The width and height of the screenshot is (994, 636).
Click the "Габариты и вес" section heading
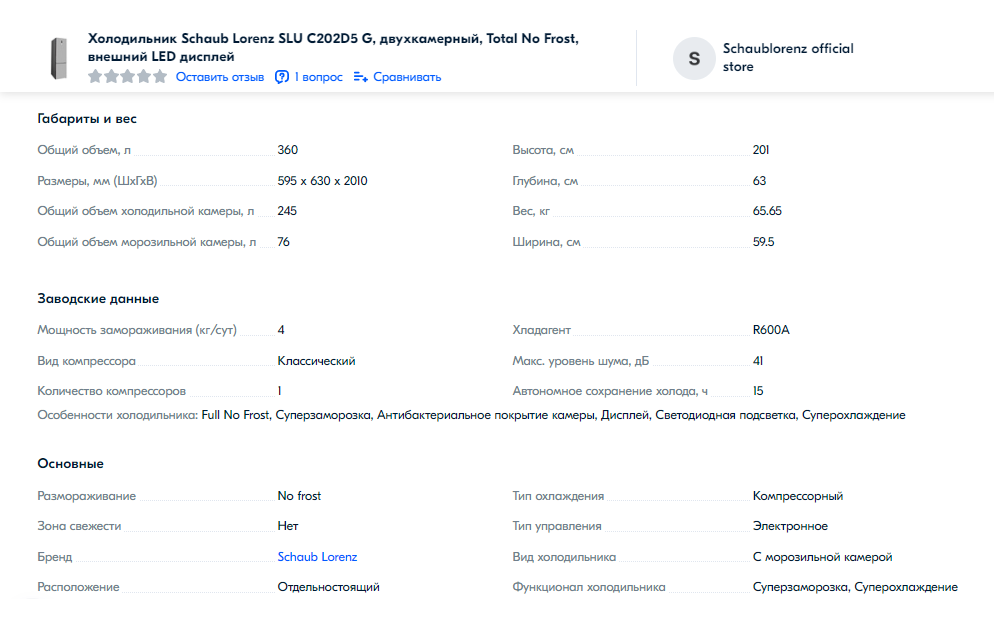pyautogui.click(x=87, y=119)
